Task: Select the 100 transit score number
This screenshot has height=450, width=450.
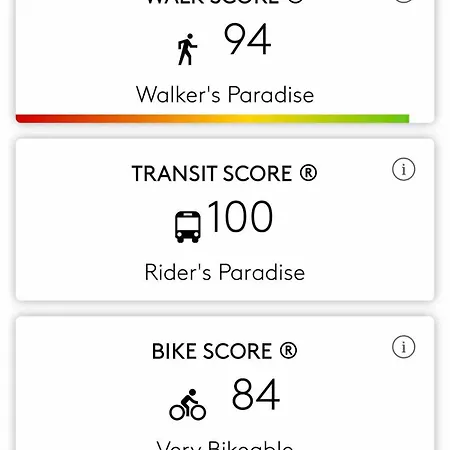Action: click(x=240, y=216)
